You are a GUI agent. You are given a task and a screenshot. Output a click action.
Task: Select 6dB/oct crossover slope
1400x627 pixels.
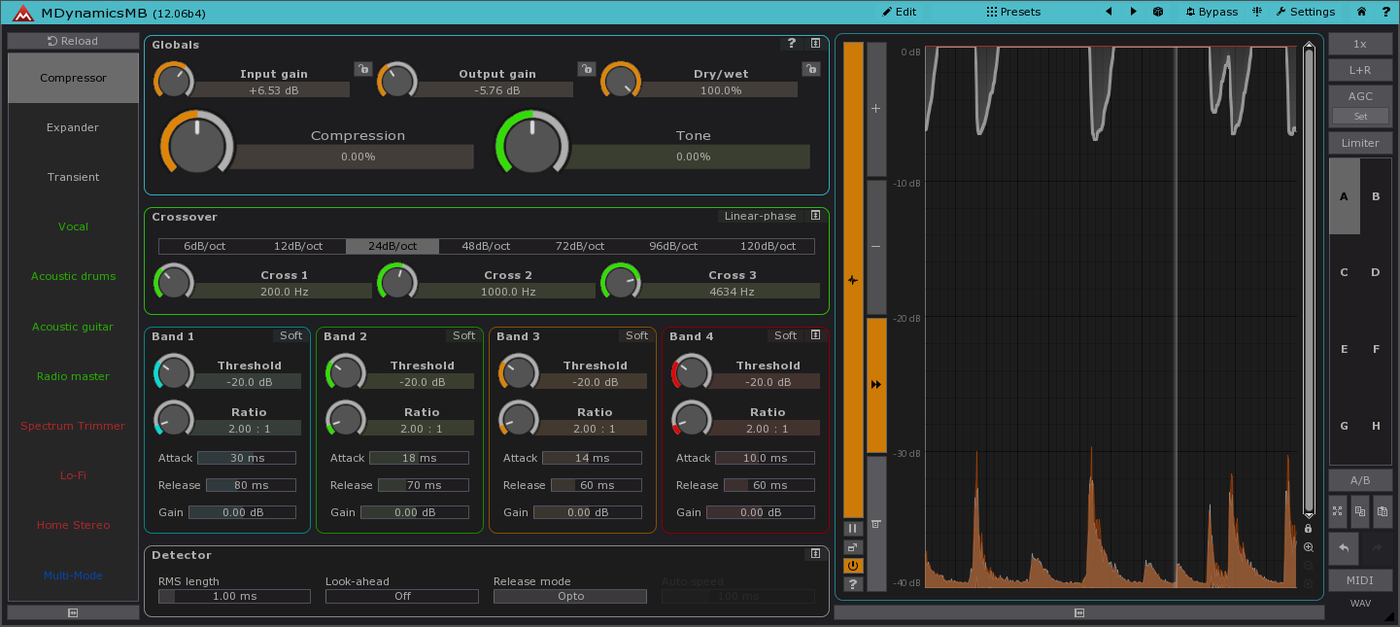tap(205, 246)
